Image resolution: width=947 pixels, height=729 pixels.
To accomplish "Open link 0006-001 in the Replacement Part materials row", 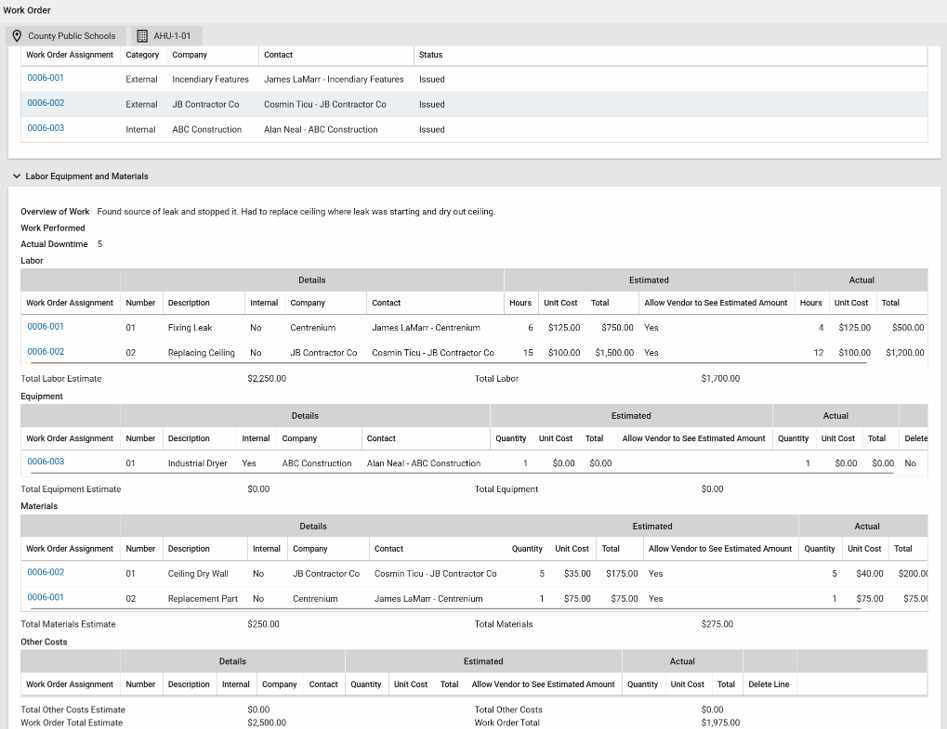I will pos(45,597).
